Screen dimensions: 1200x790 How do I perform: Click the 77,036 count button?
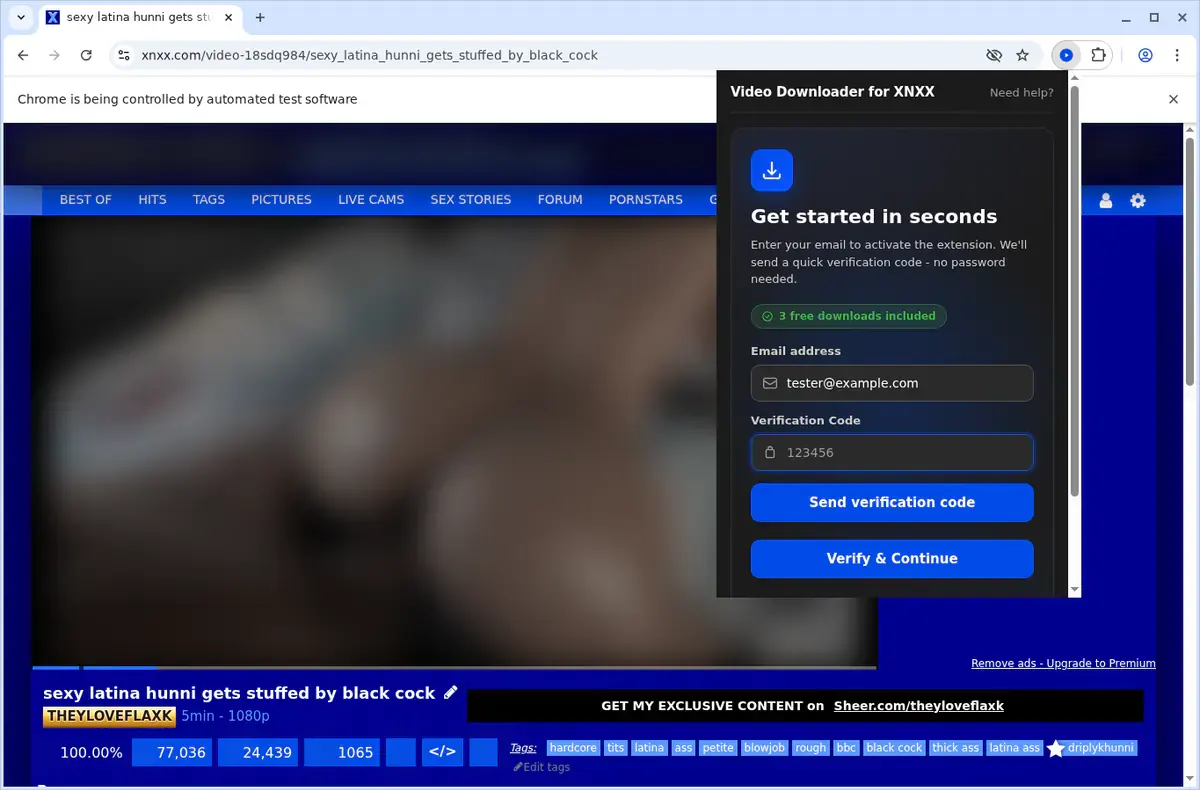(172, 752)
